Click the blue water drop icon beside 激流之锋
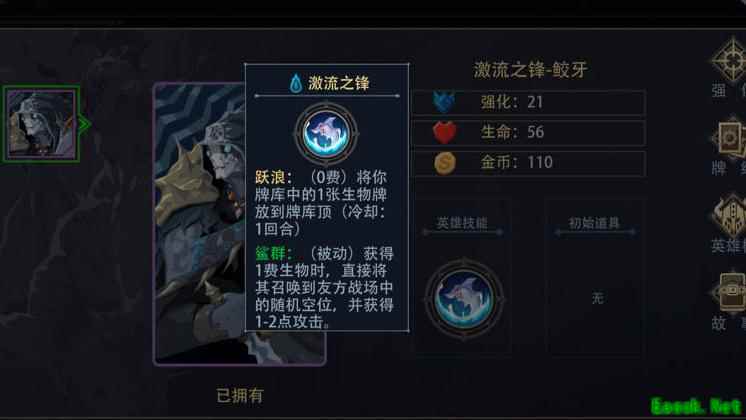The image size is (746, 420). pos(296,83)
